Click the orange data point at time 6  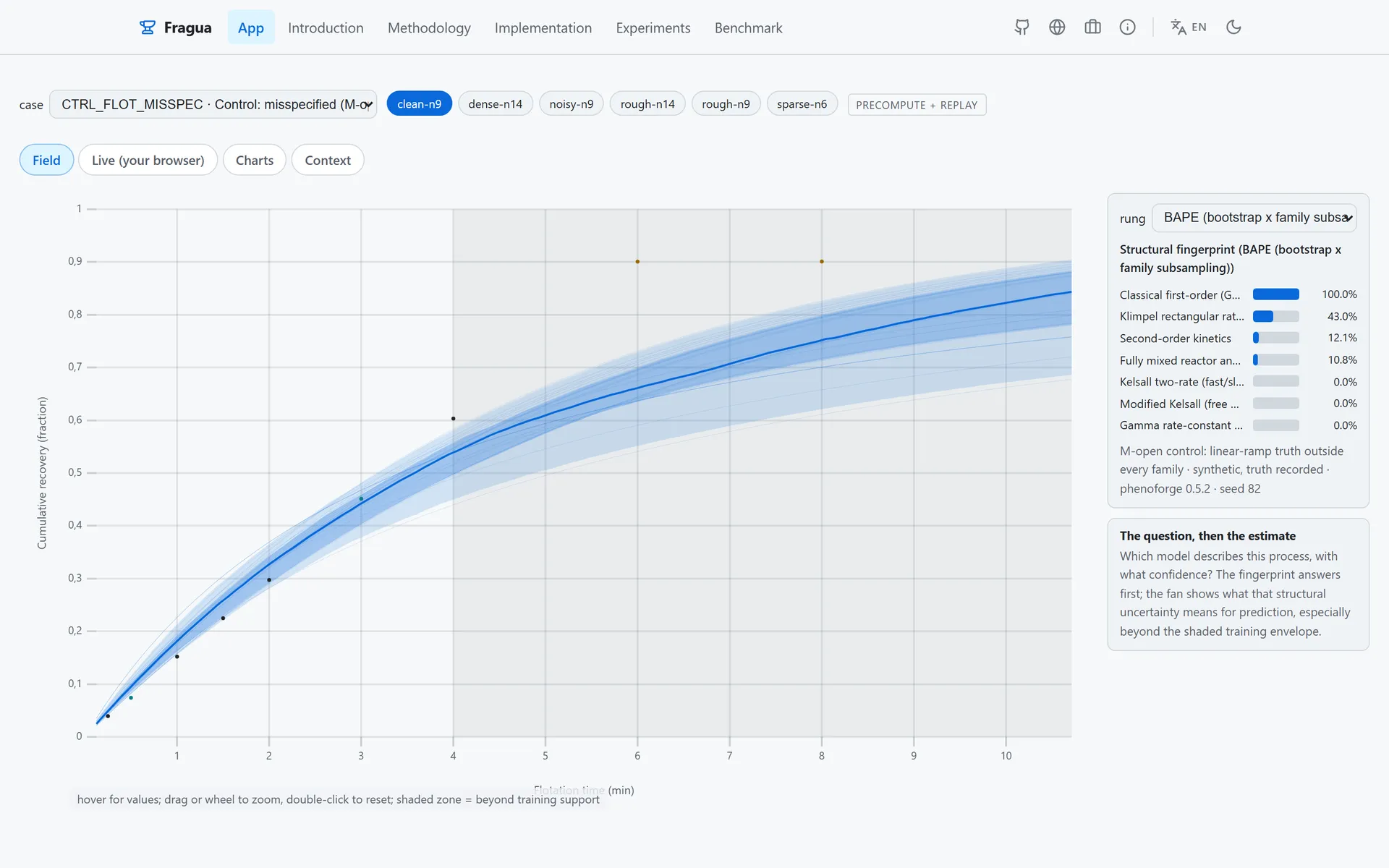[637, 262]
